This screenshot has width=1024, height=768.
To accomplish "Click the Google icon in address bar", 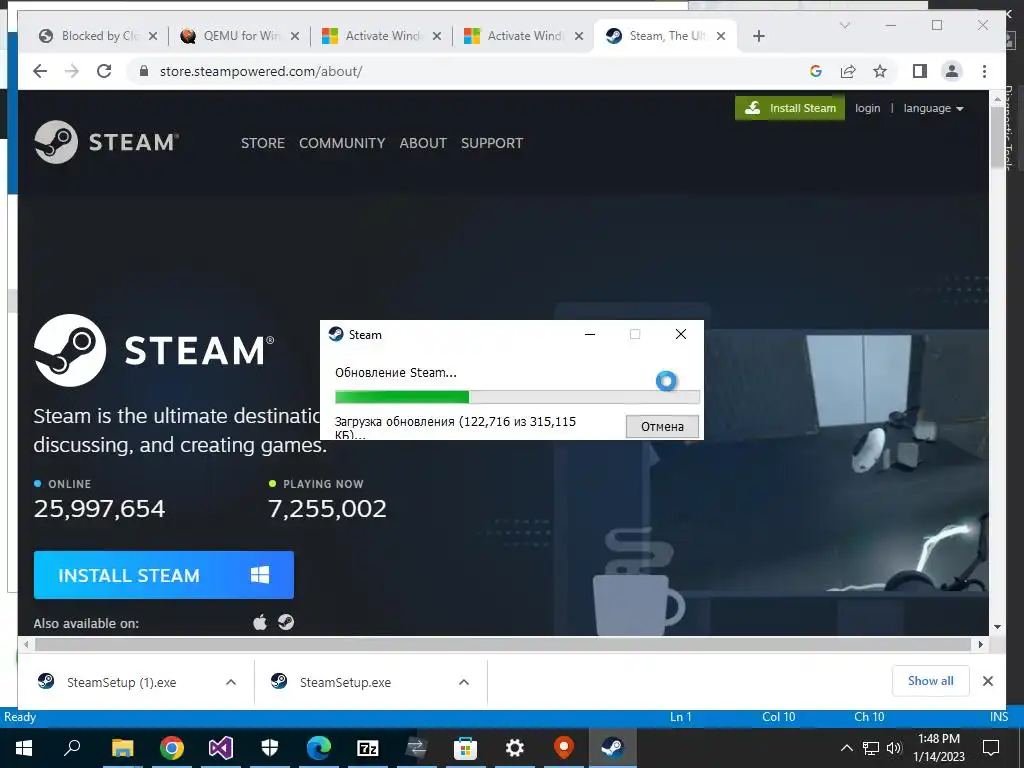I will coord(816,71).
